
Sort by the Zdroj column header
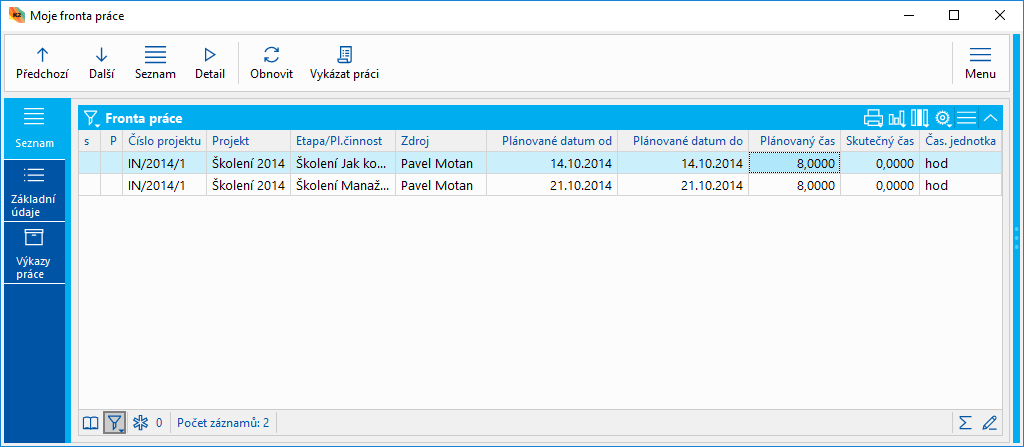[441, 141]
